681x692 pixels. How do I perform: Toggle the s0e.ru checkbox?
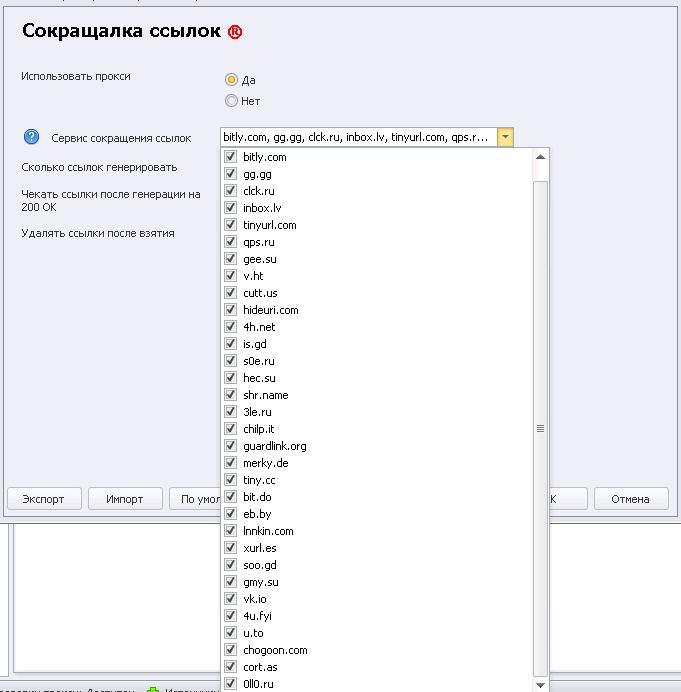230,361
